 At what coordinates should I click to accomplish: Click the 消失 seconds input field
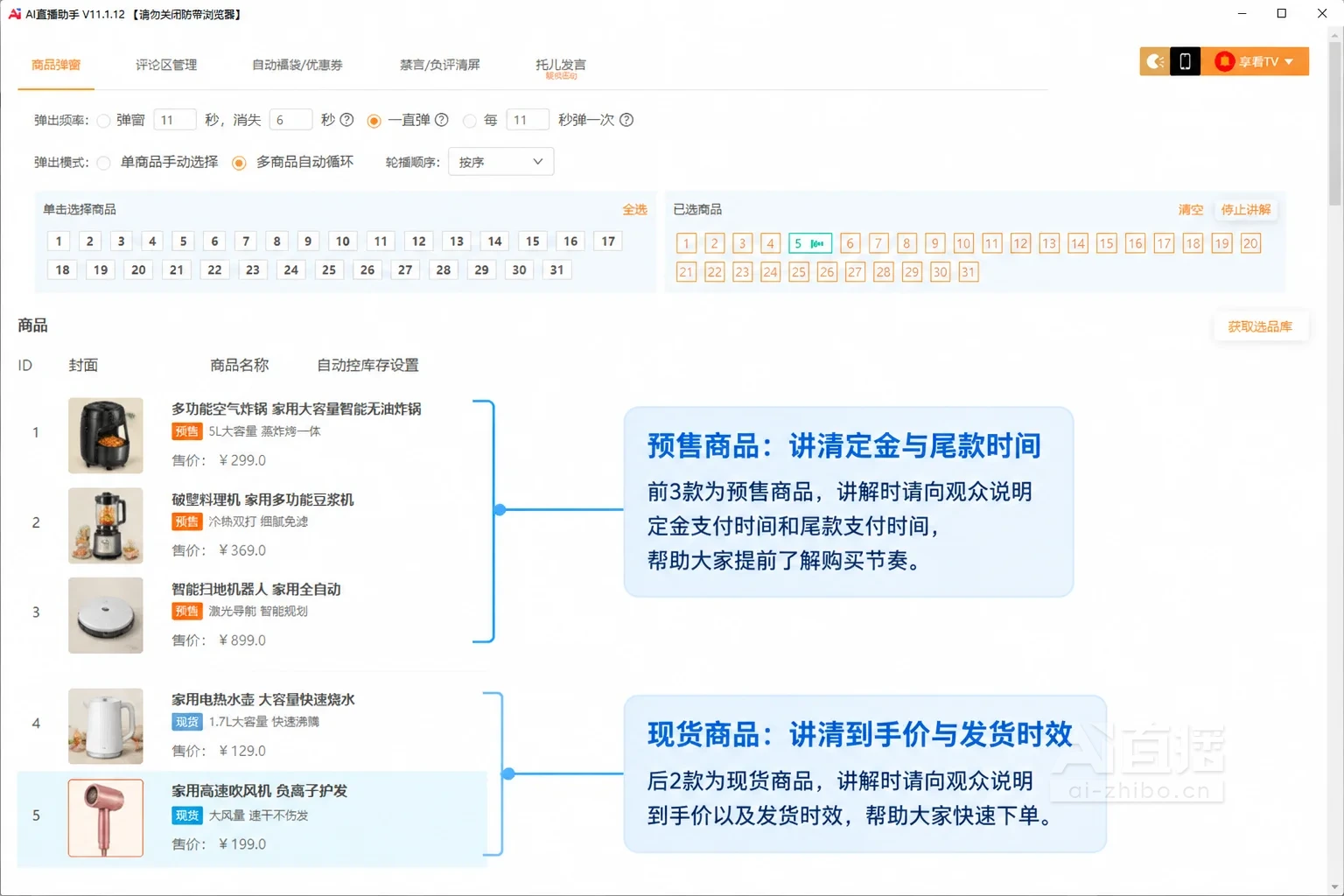[290, 120]
